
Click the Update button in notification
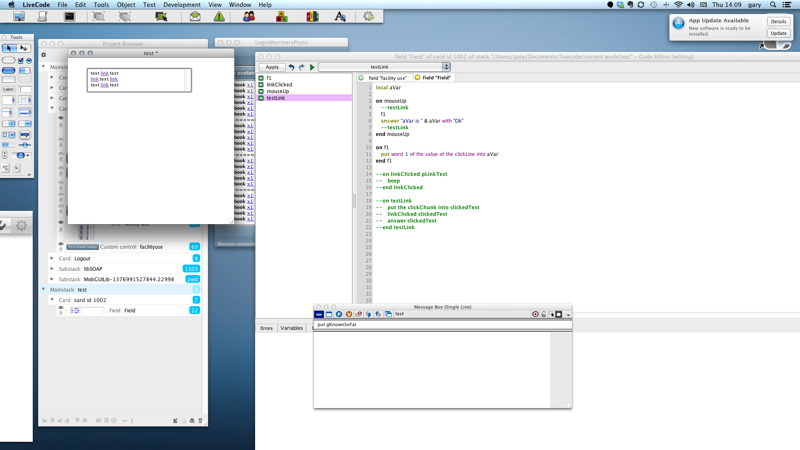click(x=778, y=33)
